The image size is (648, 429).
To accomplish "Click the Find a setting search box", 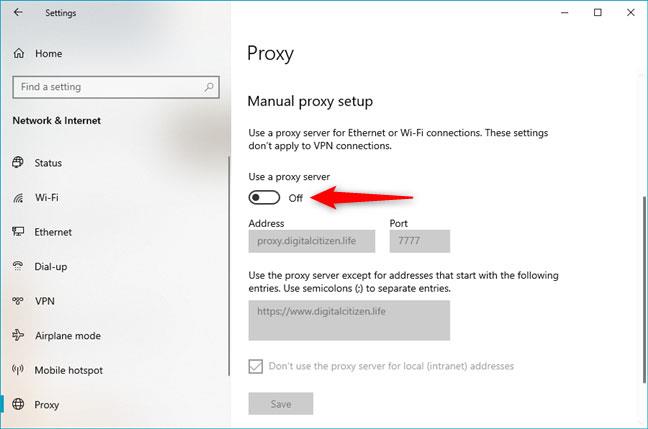I will click(x=116, y=87).
